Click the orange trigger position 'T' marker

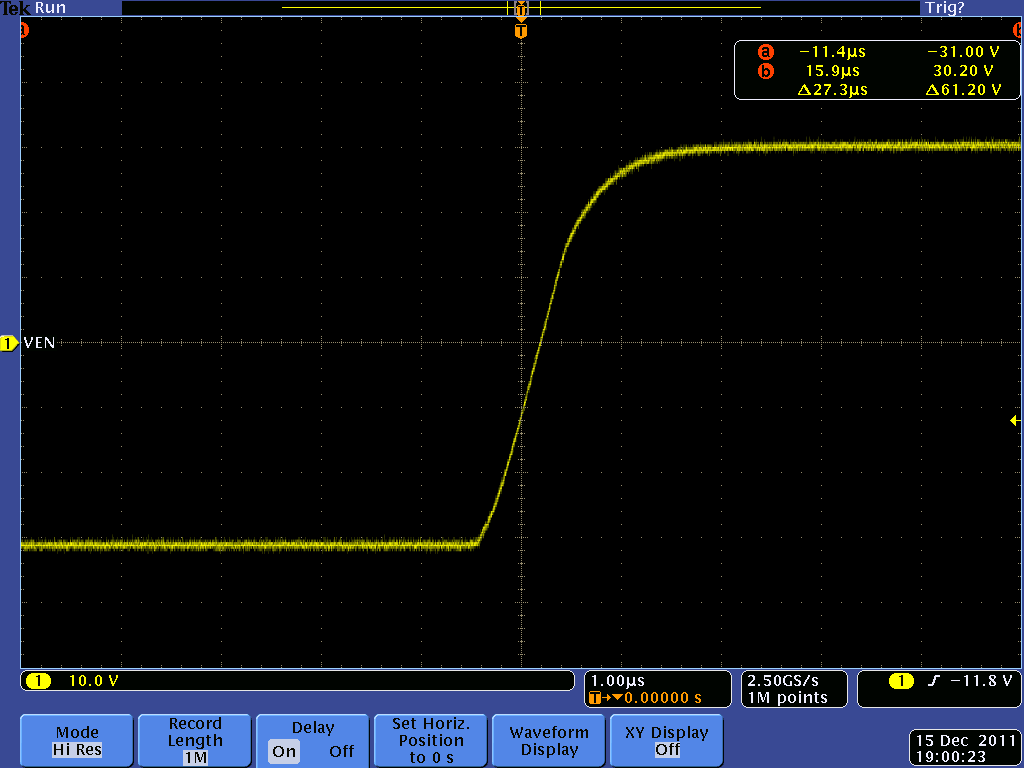(520, 31)
